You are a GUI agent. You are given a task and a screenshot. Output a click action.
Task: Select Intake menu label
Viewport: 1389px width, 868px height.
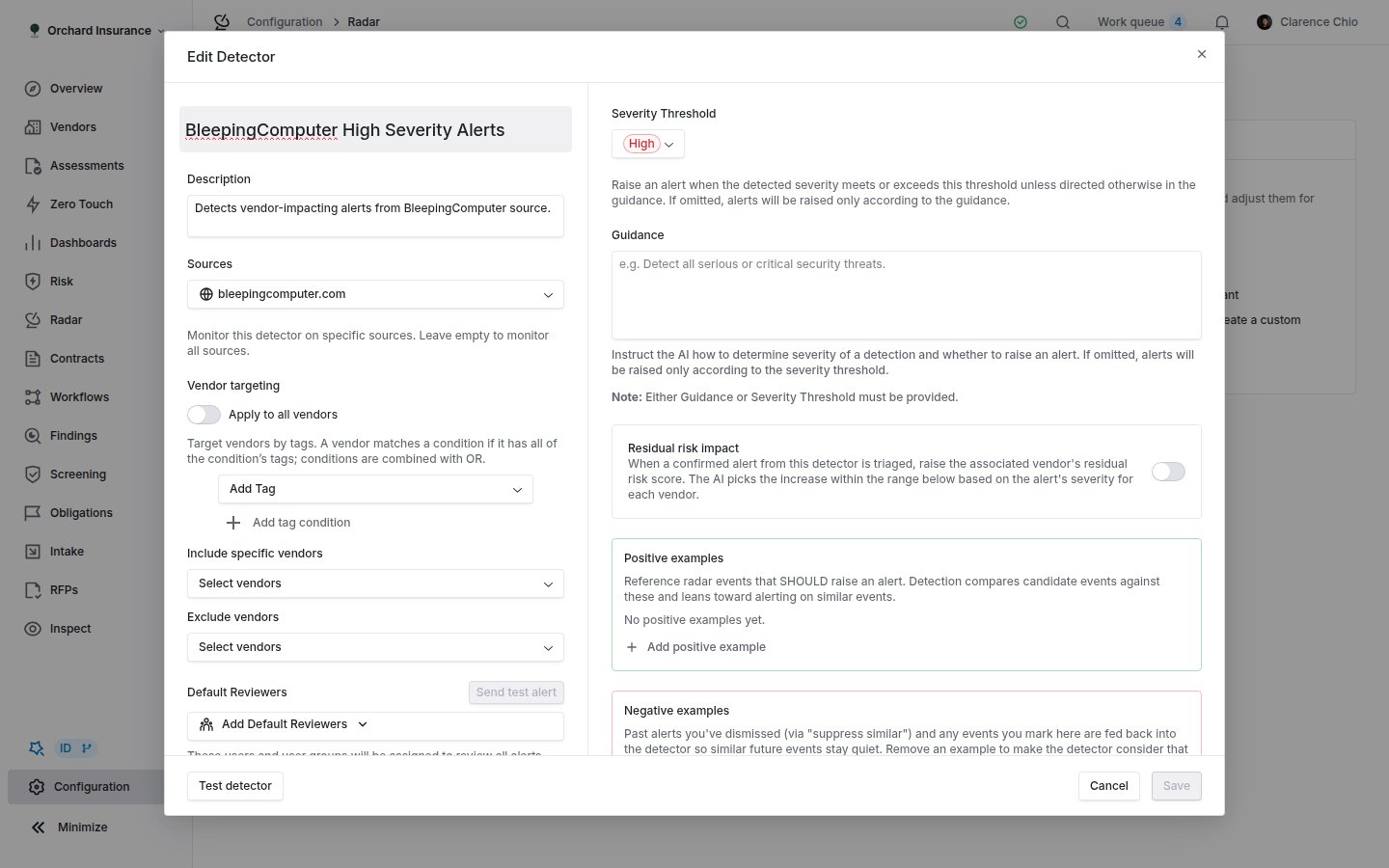pyautogui.click(x=67, y=552)
